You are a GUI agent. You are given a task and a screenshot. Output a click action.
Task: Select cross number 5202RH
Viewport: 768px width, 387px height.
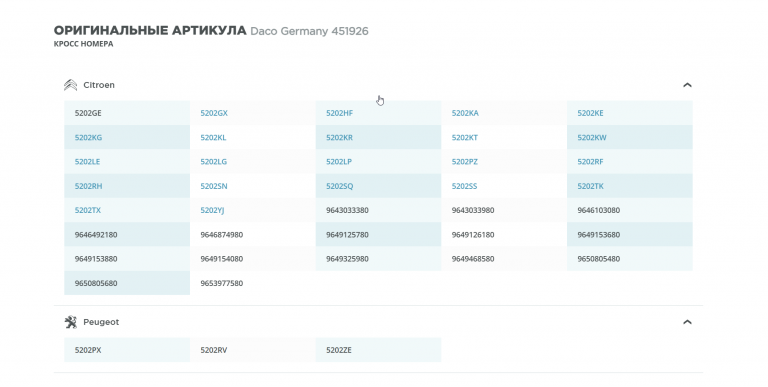pos(88,186)
